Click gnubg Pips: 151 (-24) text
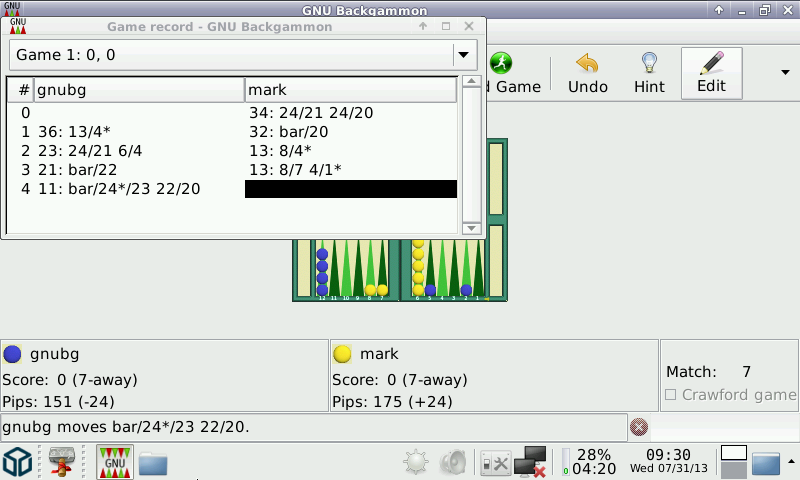800x480 pixels. click(x=58, y=402)
